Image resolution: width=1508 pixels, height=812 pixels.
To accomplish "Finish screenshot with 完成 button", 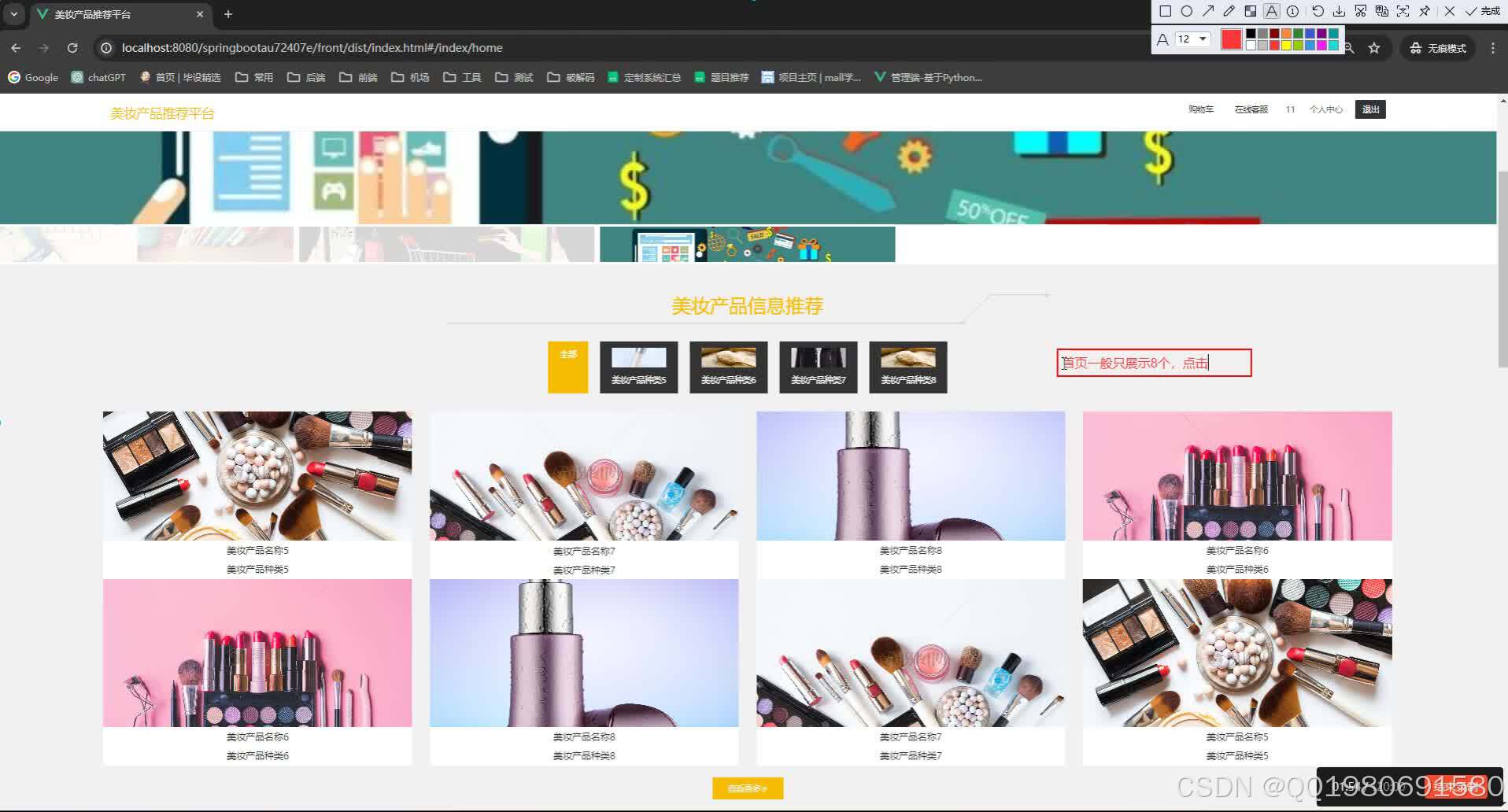I will tap(1484, 11).
